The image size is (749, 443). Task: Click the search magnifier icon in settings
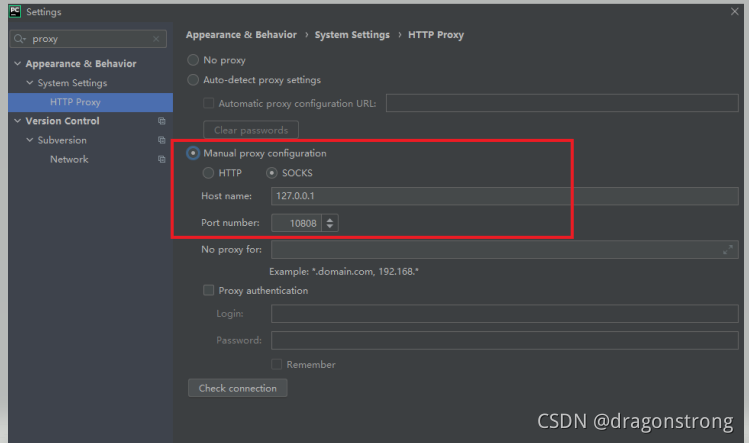(19, 39)
